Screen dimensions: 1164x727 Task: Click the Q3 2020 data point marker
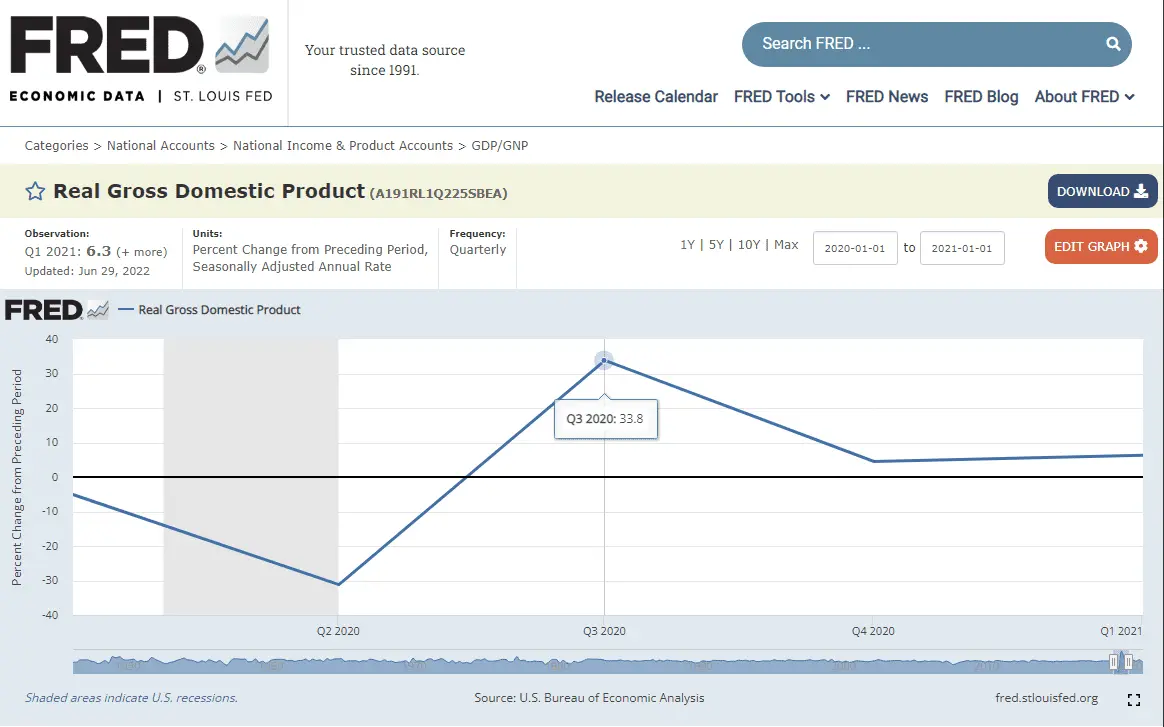click(x=604, y=361)
